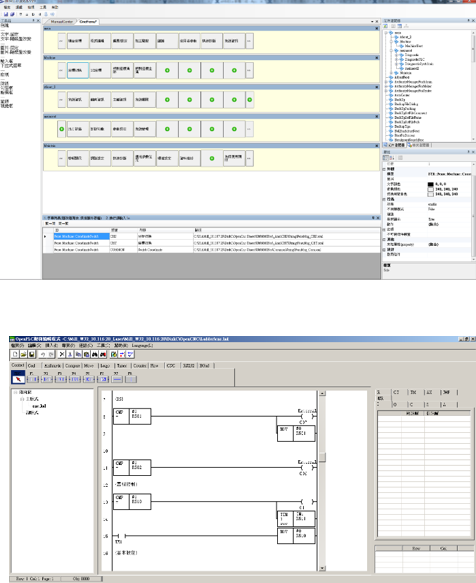Viewport: 476px width, 583px height.
Task: Click the Save icon in OpenPLC toolbar
Action: (x=32, y=354)
